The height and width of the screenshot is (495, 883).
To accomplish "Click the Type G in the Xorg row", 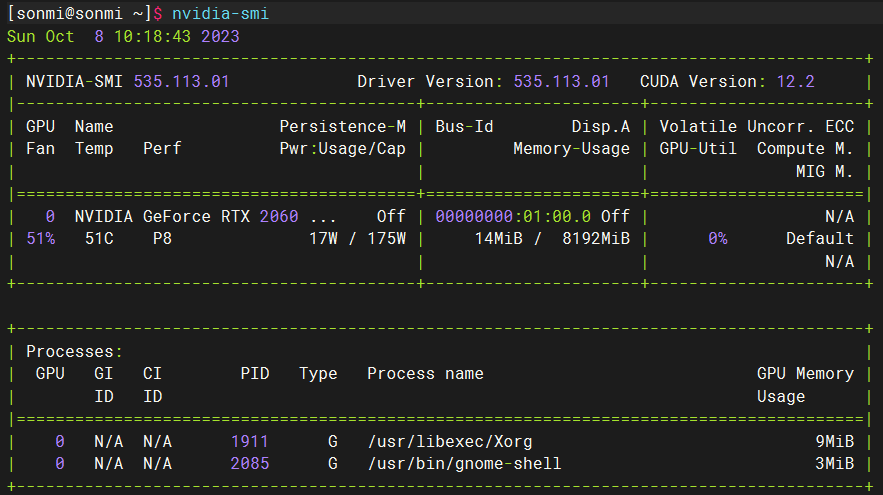I will 333,442.
